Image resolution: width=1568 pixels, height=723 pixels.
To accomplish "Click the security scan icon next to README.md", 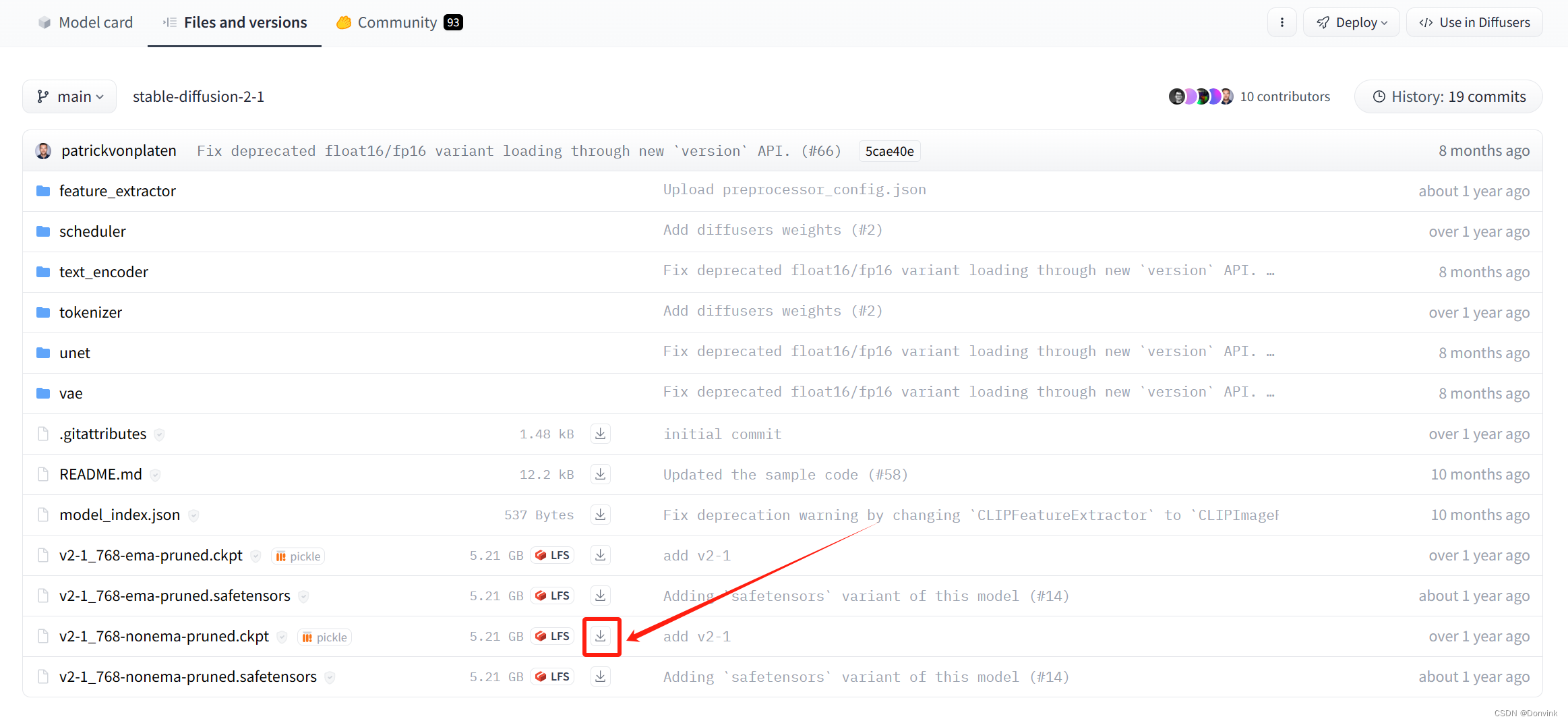I will pos(155,475).
